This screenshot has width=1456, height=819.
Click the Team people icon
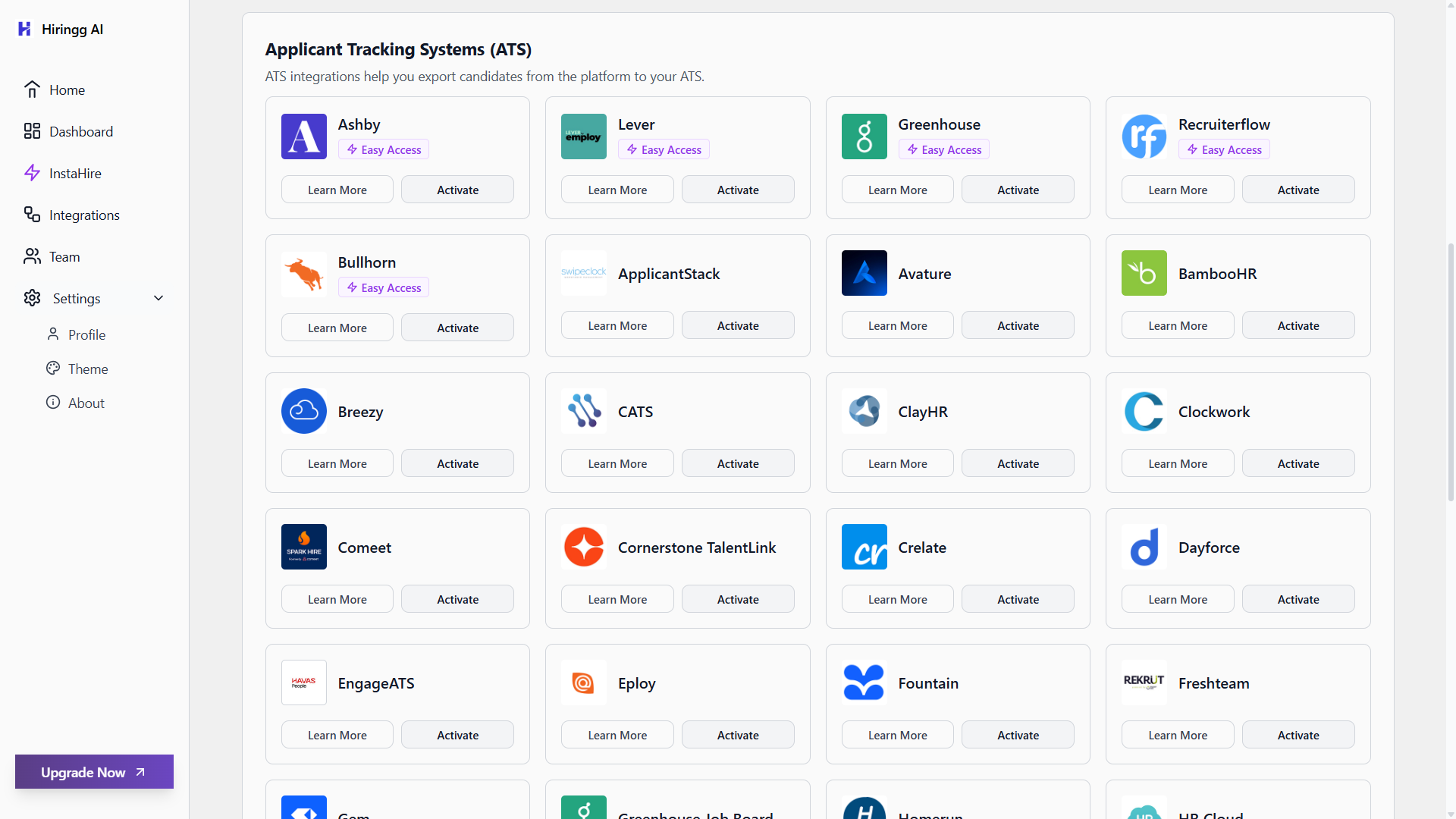pos(32,256)
